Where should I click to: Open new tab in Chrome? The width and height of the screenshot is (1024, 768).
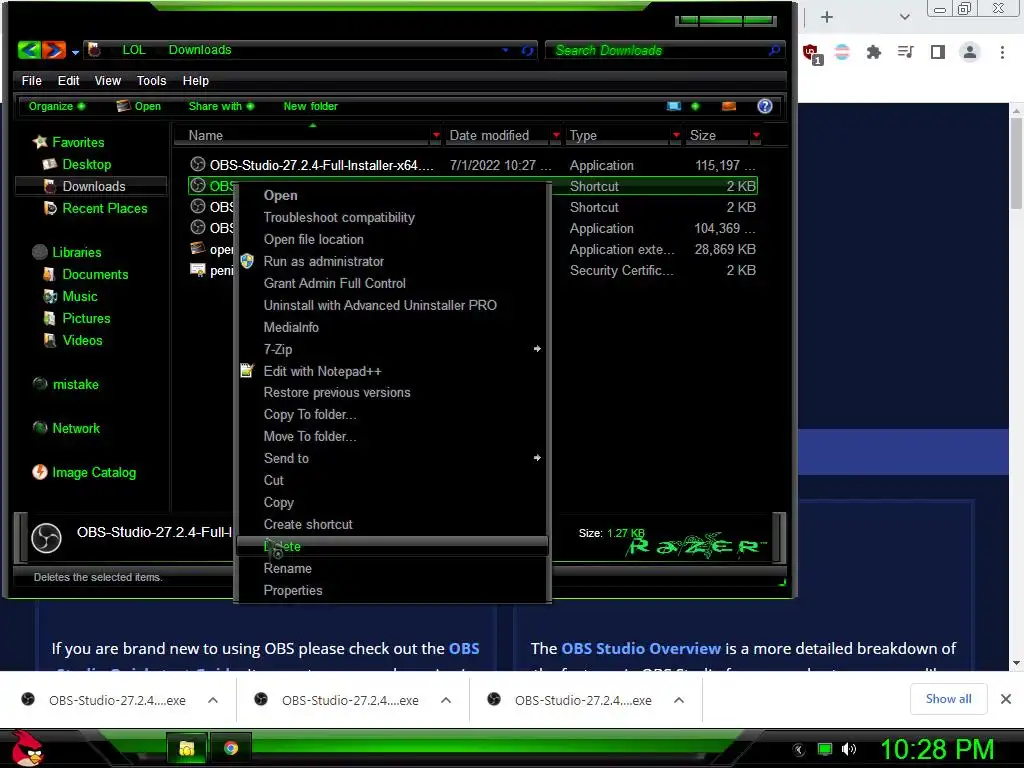(827, 17)
